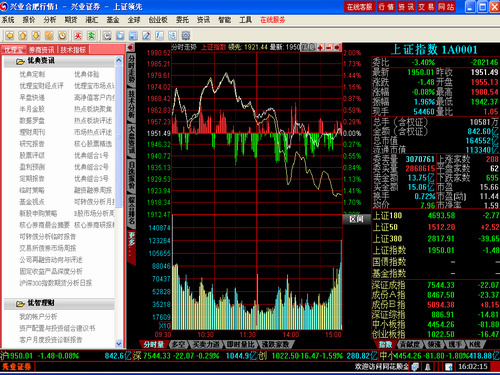The image size is (500, 375).
Task: Open the 分析 menu
Action: (50, 20)
